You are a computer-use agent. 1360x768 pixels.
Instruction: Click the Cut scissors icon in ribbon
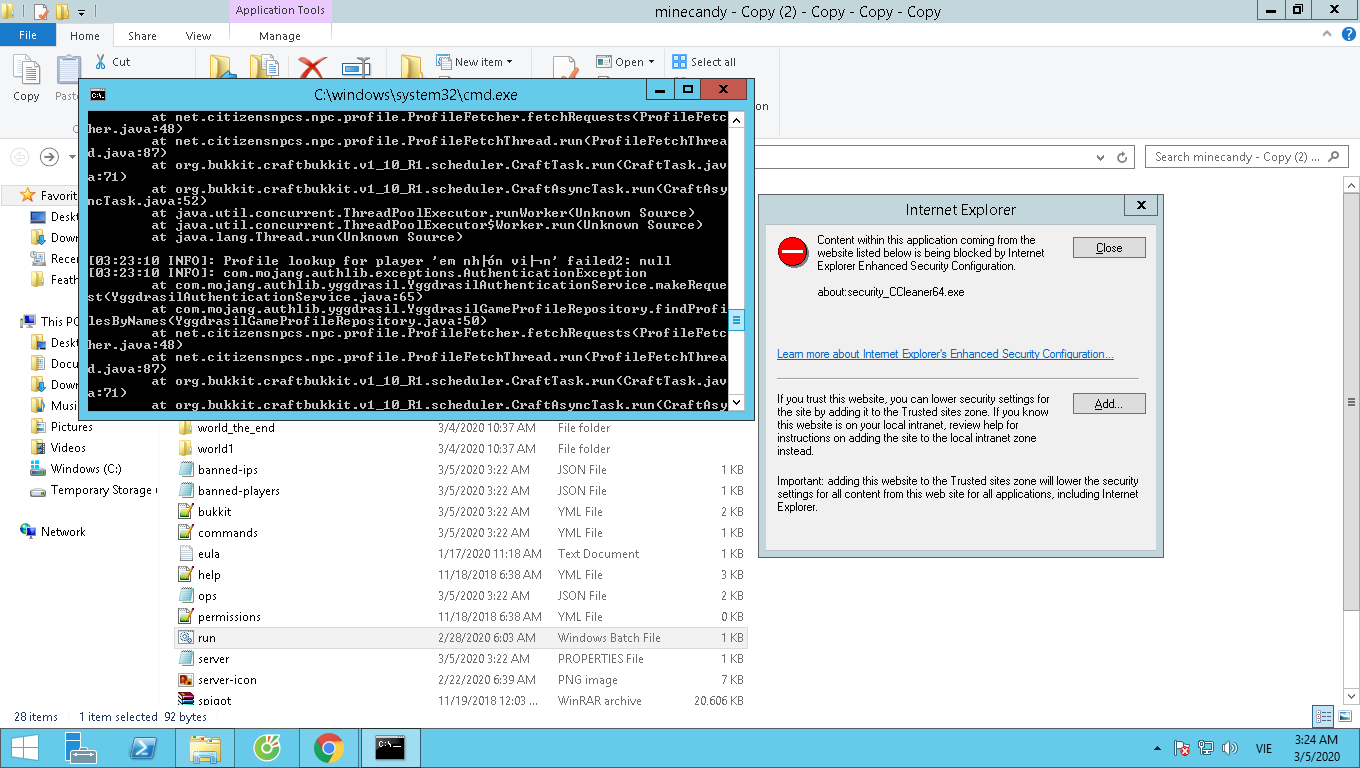coord(101,62)
